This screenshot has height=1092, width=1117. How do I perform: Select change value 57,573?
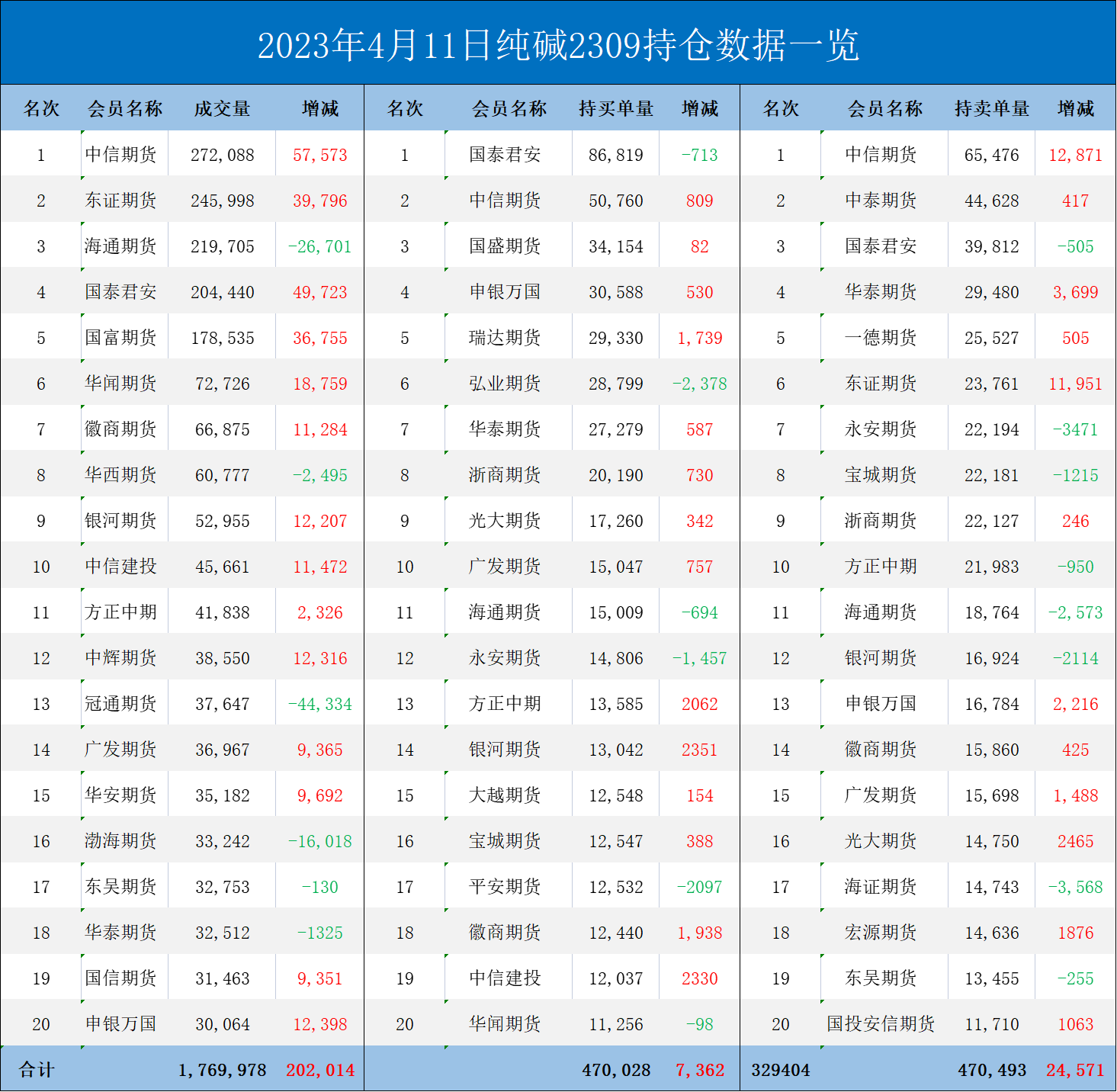320,155
